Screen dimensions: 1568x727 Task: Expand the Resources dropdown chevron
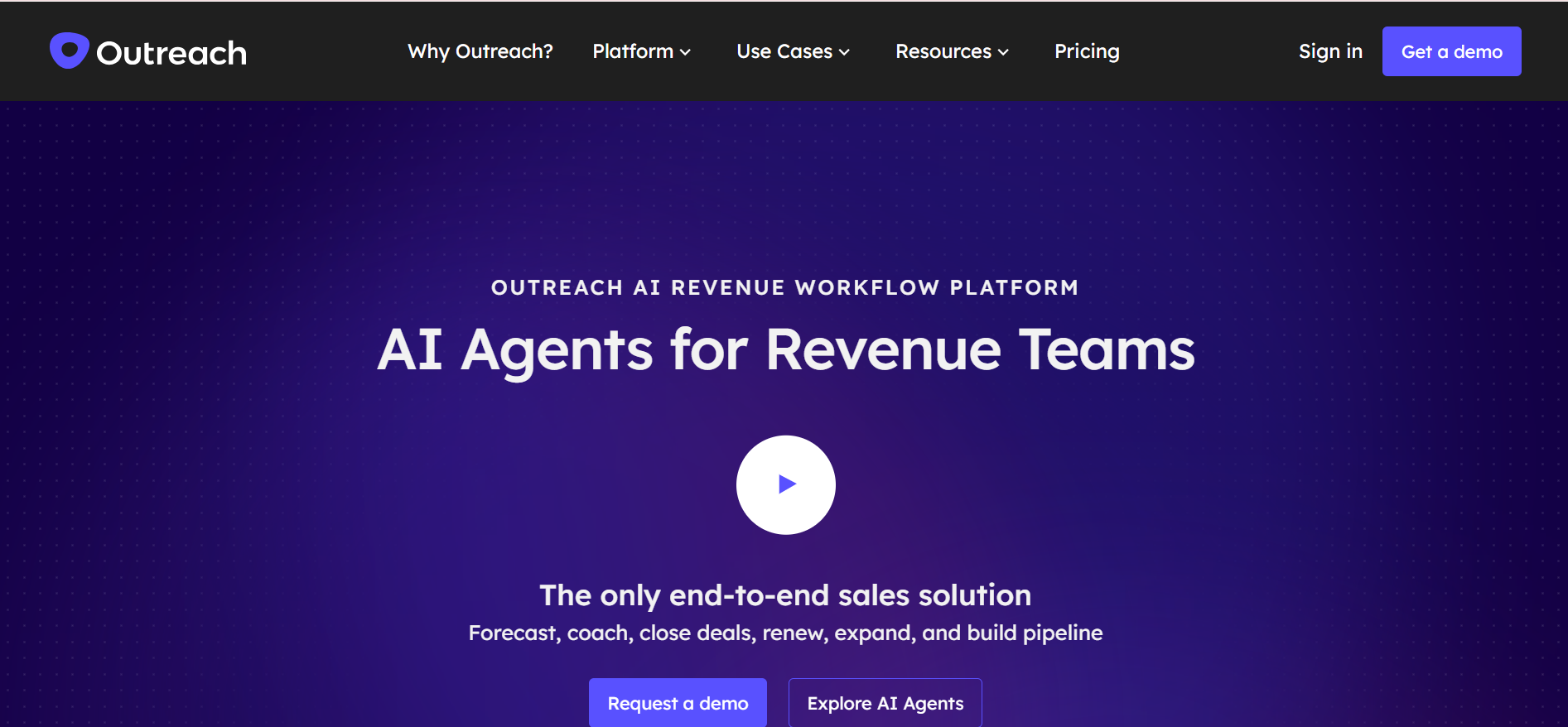tap(1003, 52)
